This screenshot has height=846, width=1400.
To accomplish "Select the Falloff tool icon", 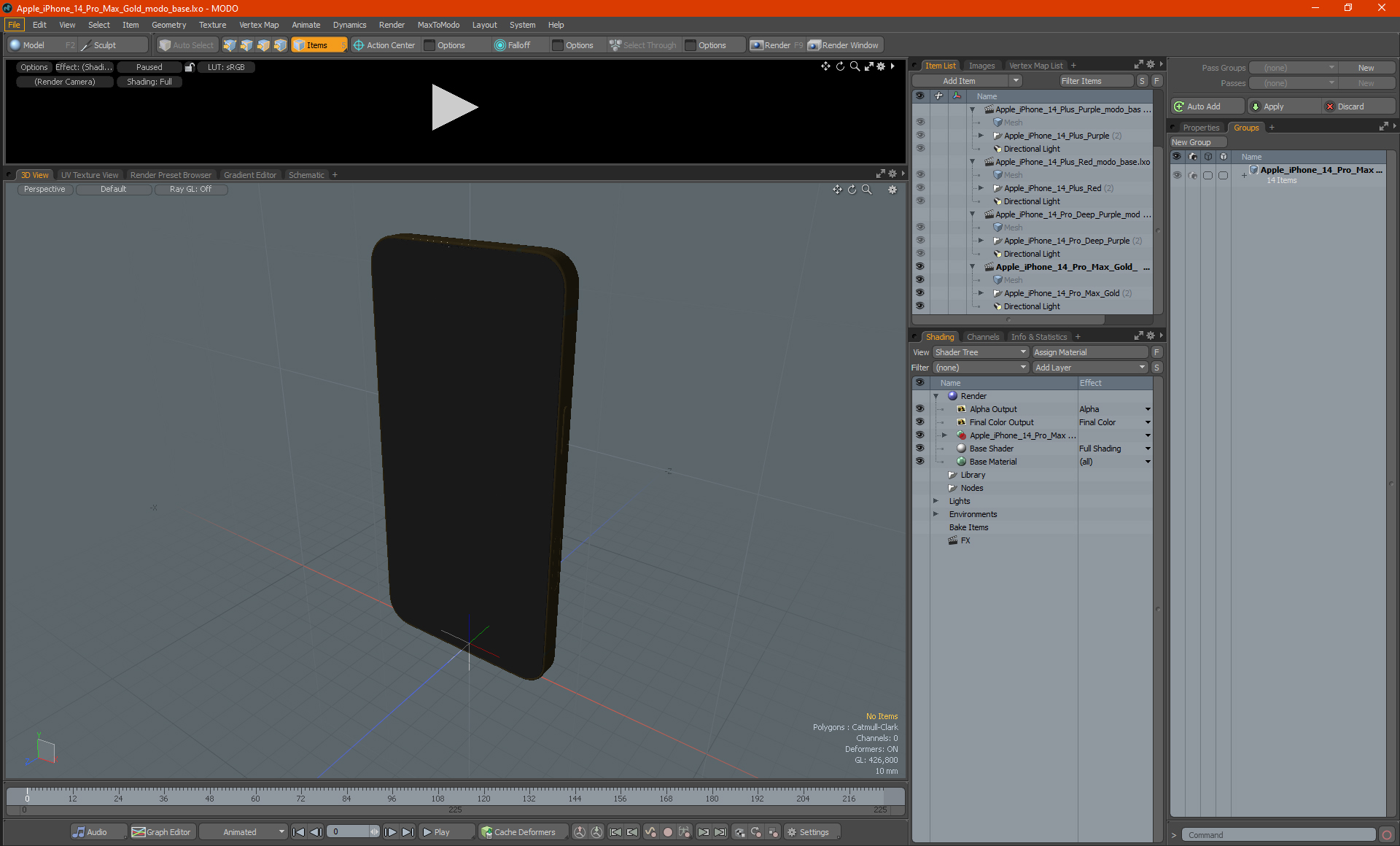I will tap(499, 45).
